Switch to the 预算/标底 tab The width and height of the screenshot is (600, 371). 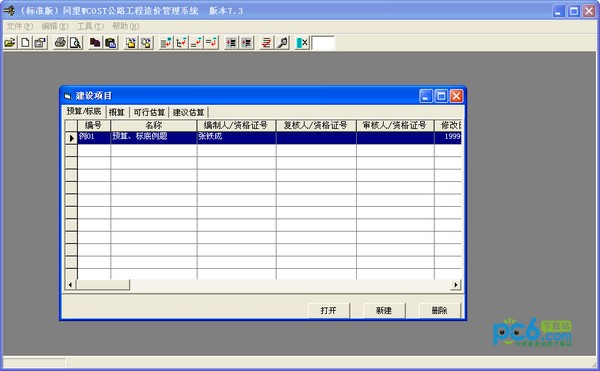coord(84,111)
